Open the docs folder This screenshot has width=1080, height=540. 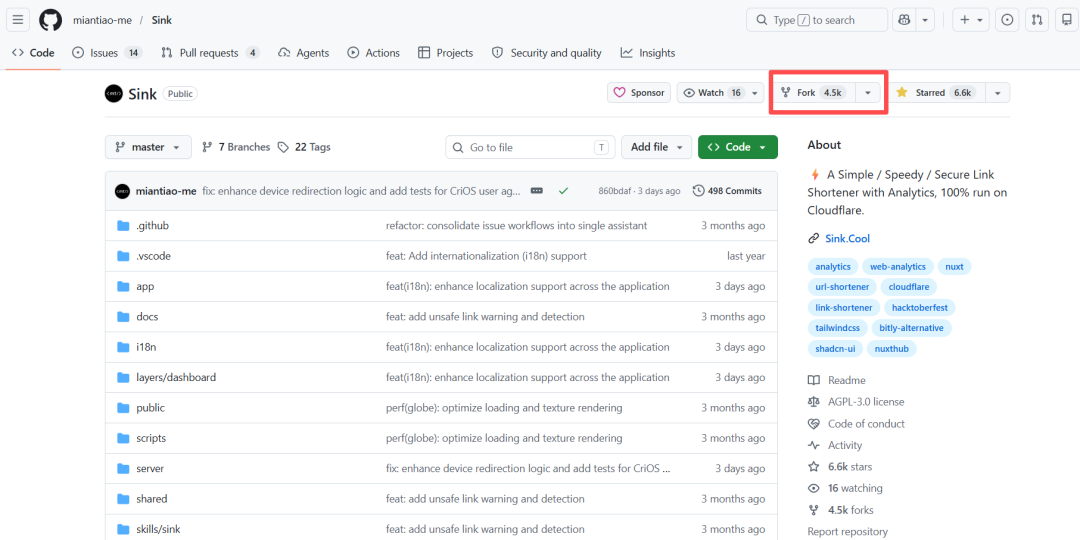[x=147, y=317]
